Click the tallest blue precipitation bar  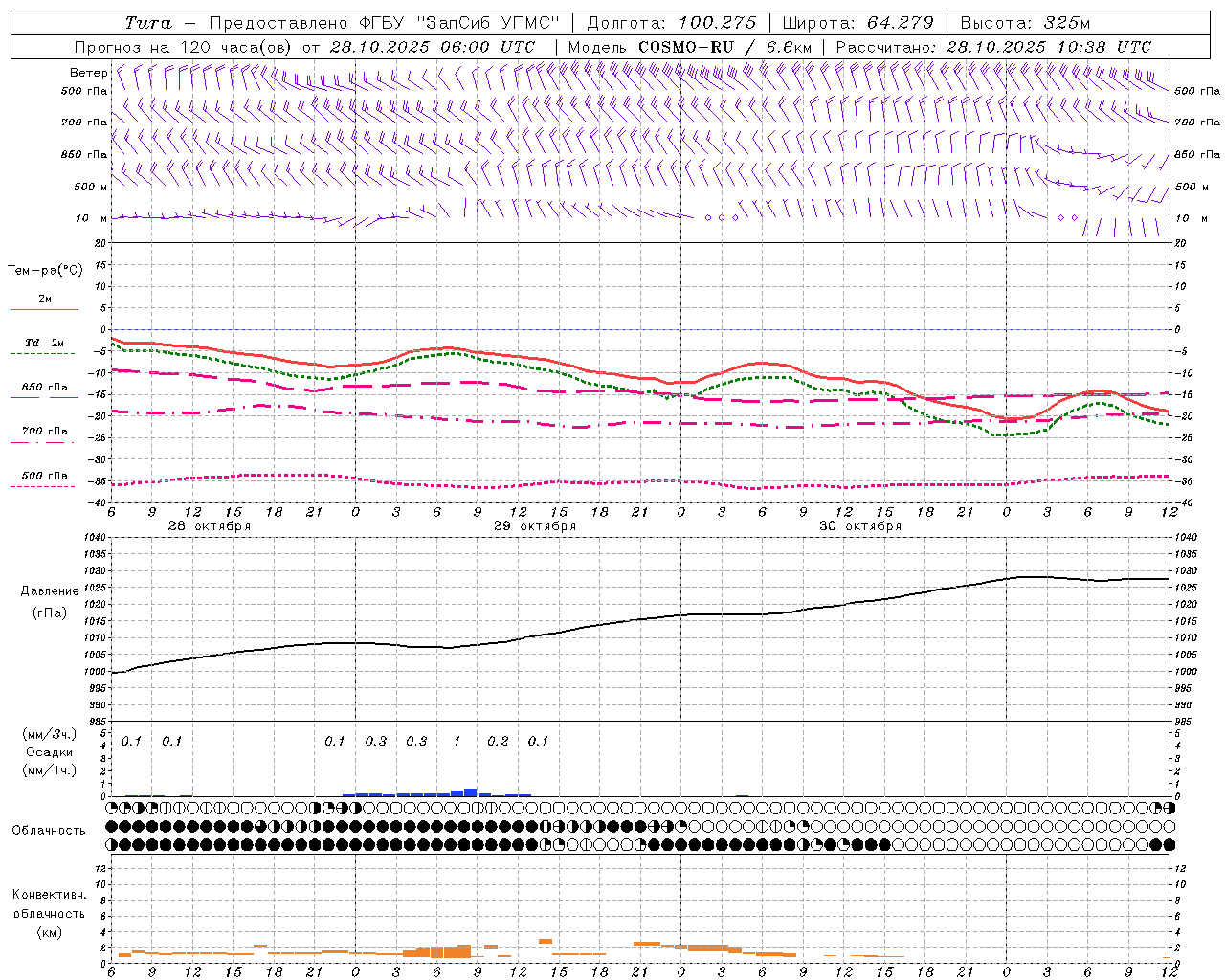[x=470, y=792]
